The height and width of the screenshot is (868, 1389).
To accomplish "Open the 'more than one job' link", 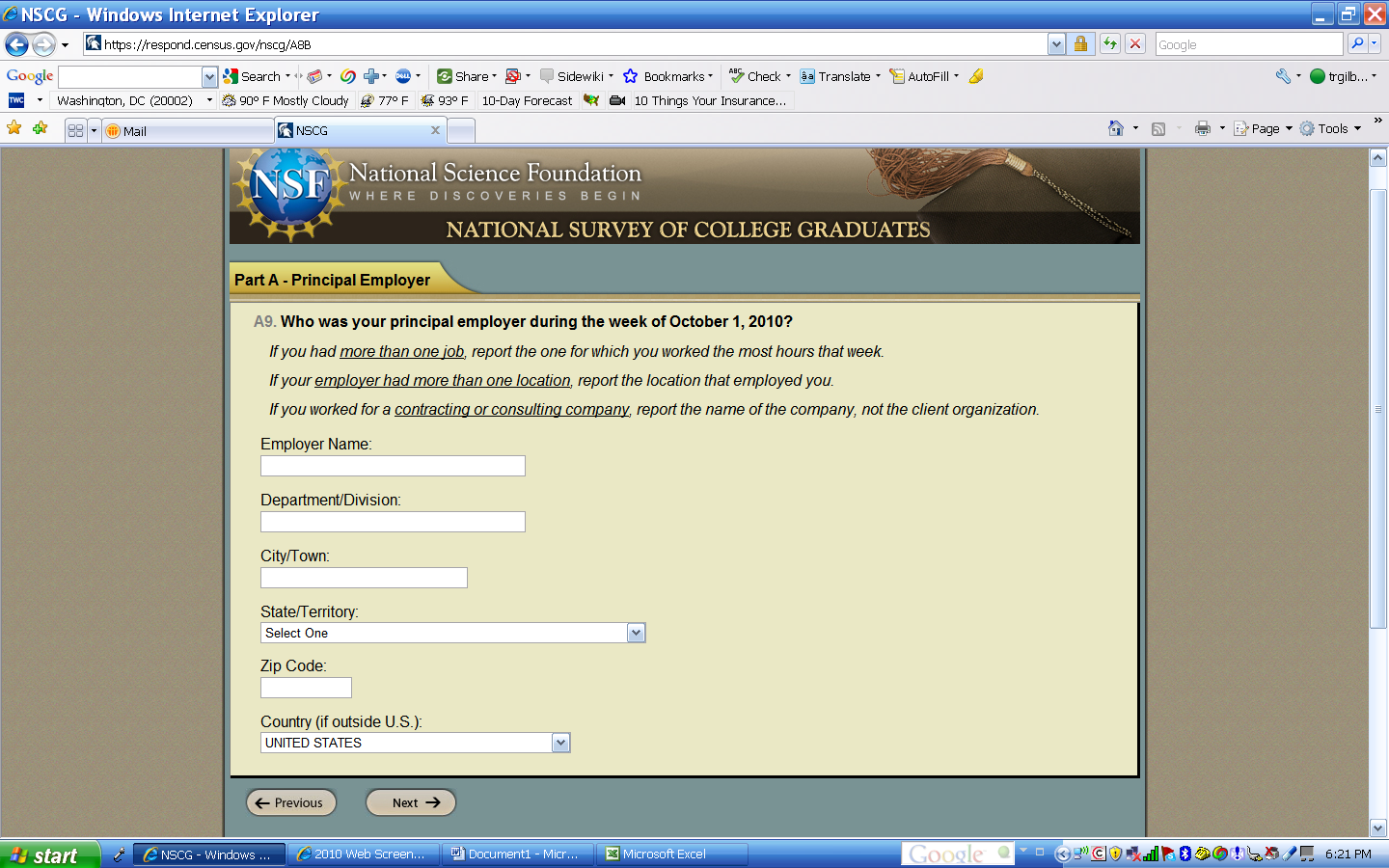I will (401, 352).
